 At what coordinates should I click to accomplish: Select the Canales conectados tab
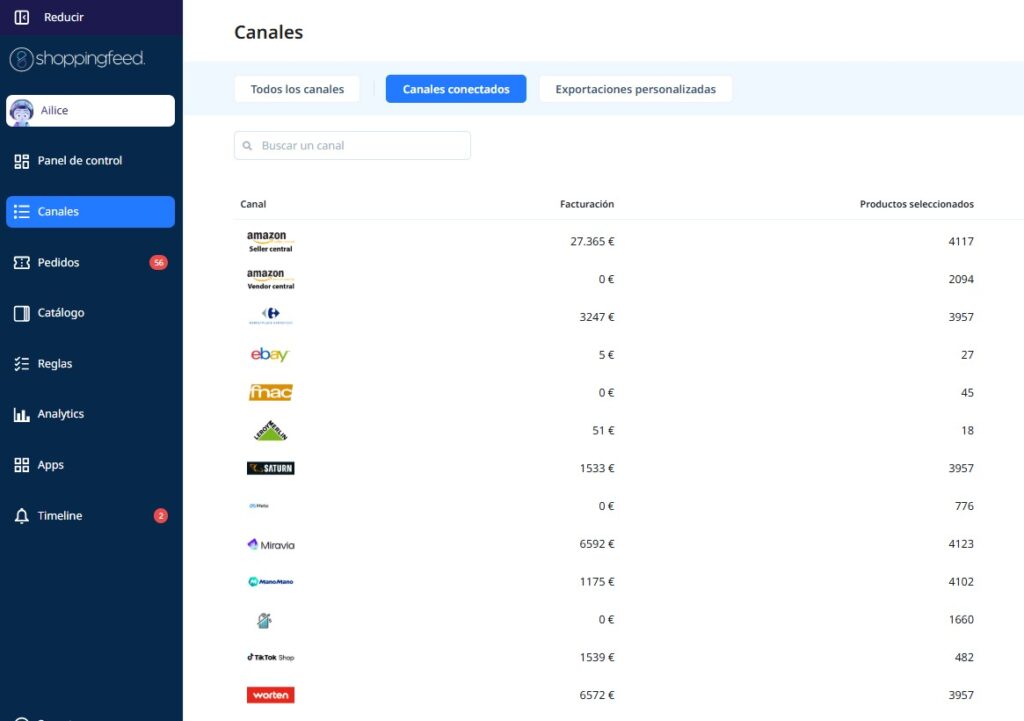456,89
